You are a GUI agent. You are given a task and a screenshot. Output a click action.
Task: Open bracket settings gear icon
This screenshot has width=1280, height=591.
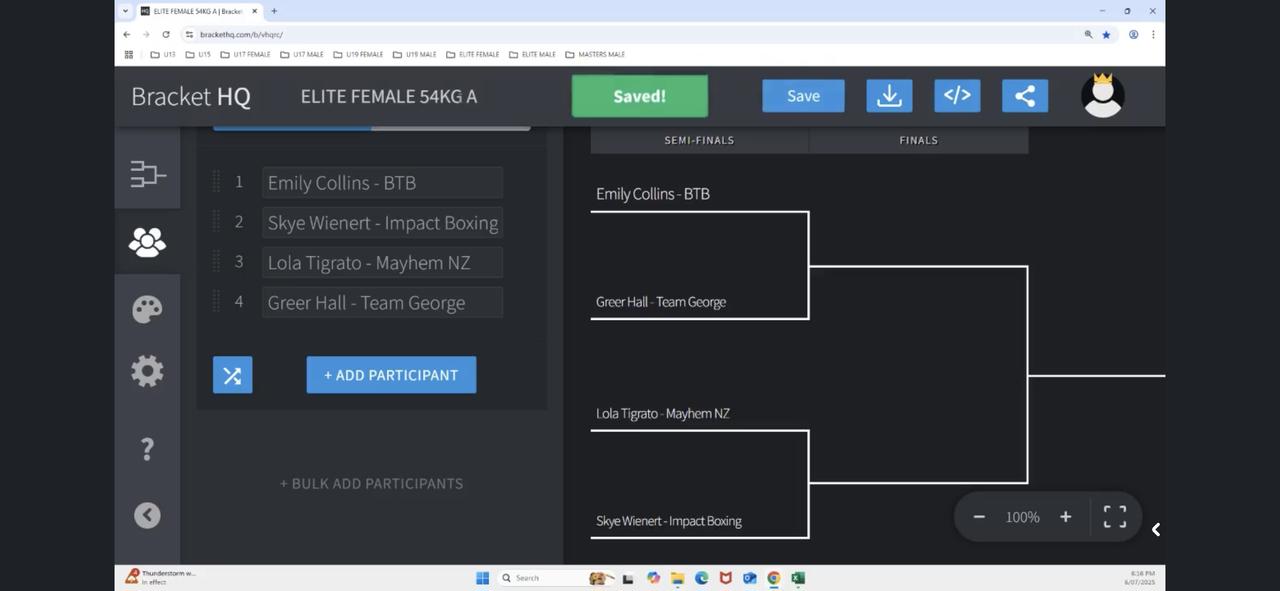147,371
